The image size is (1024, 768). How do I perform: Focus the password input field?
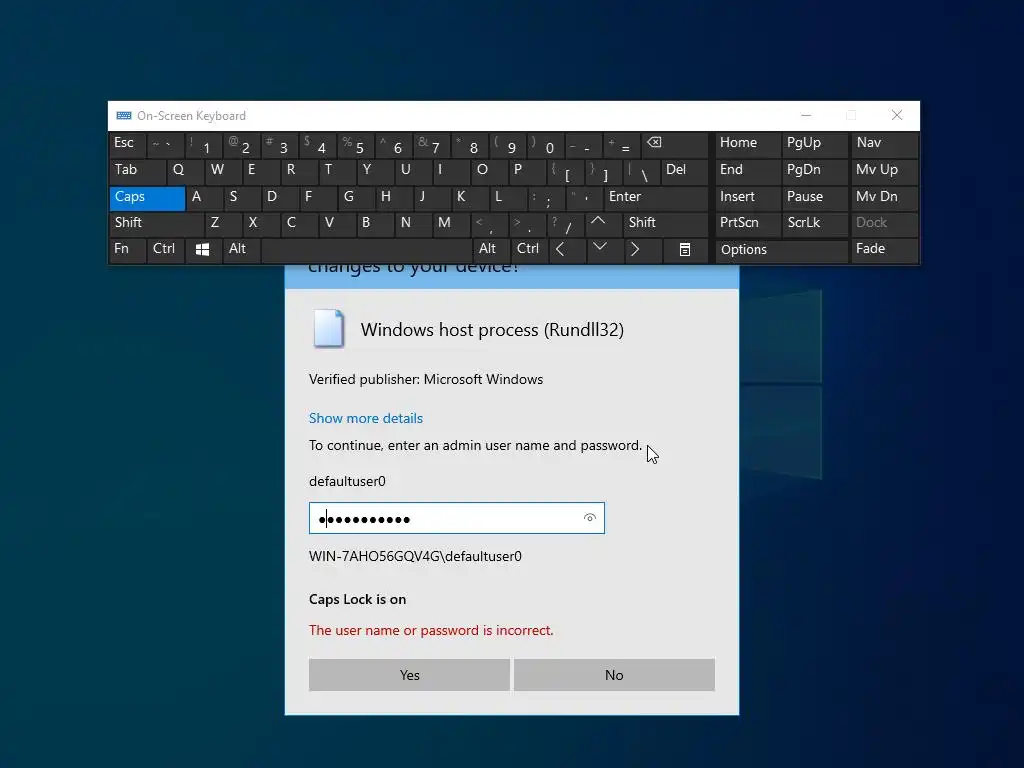456,519
